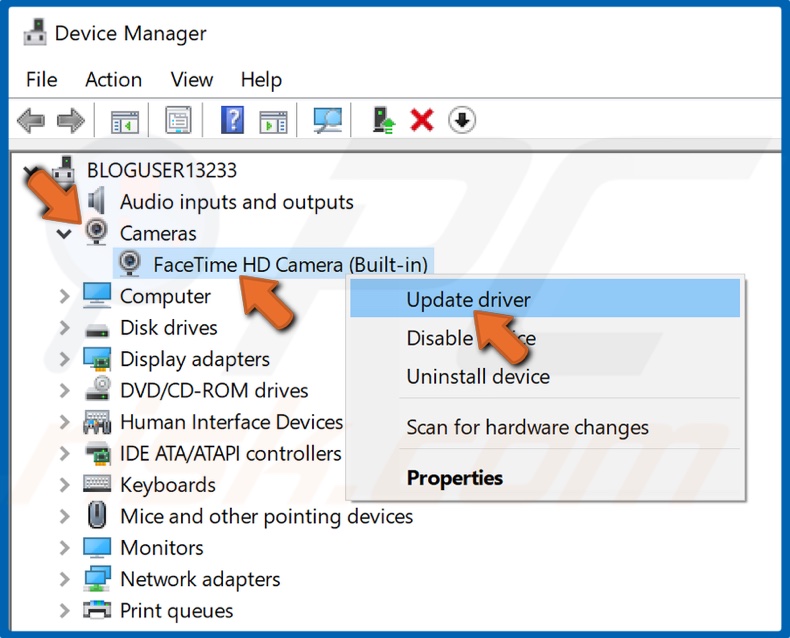Click the Forward arrow toolbar icon

coord(71,120)
